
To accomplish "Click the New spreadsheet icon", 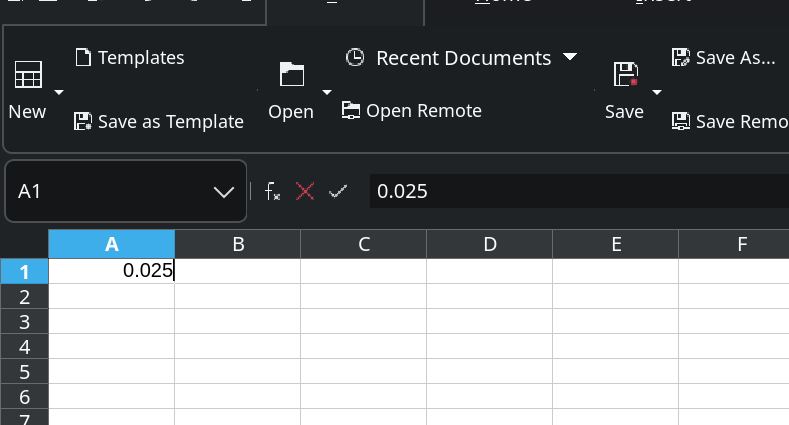I will coord(27,75).
